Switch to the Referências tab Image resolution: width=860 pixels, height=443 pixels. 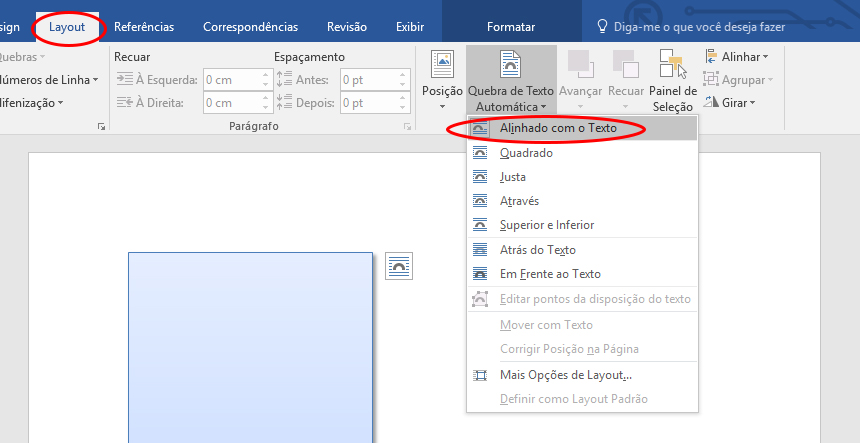pyautogui.click(x=144, y=27)
